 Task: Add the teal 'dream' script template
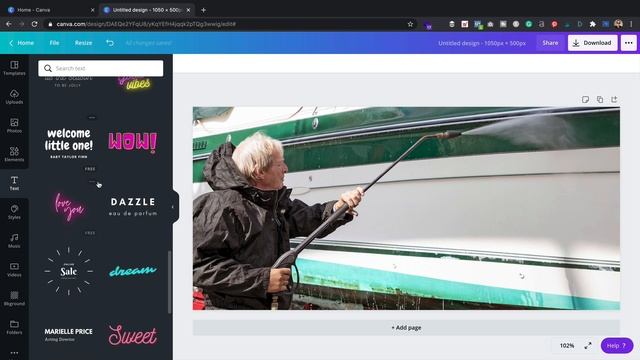(133, 271)
